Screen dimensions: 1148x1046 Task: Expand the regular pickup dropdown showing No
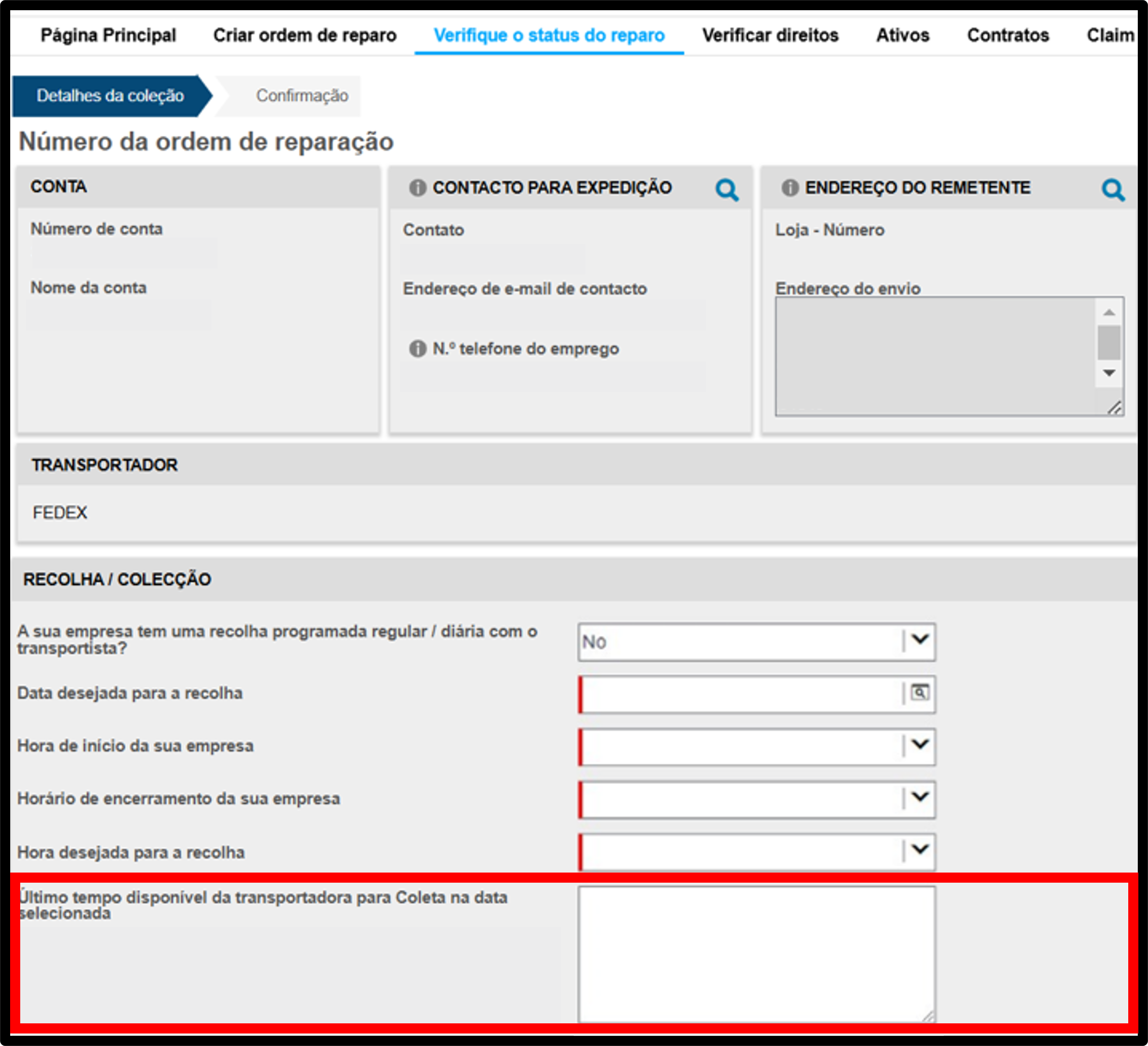[756, 642]
